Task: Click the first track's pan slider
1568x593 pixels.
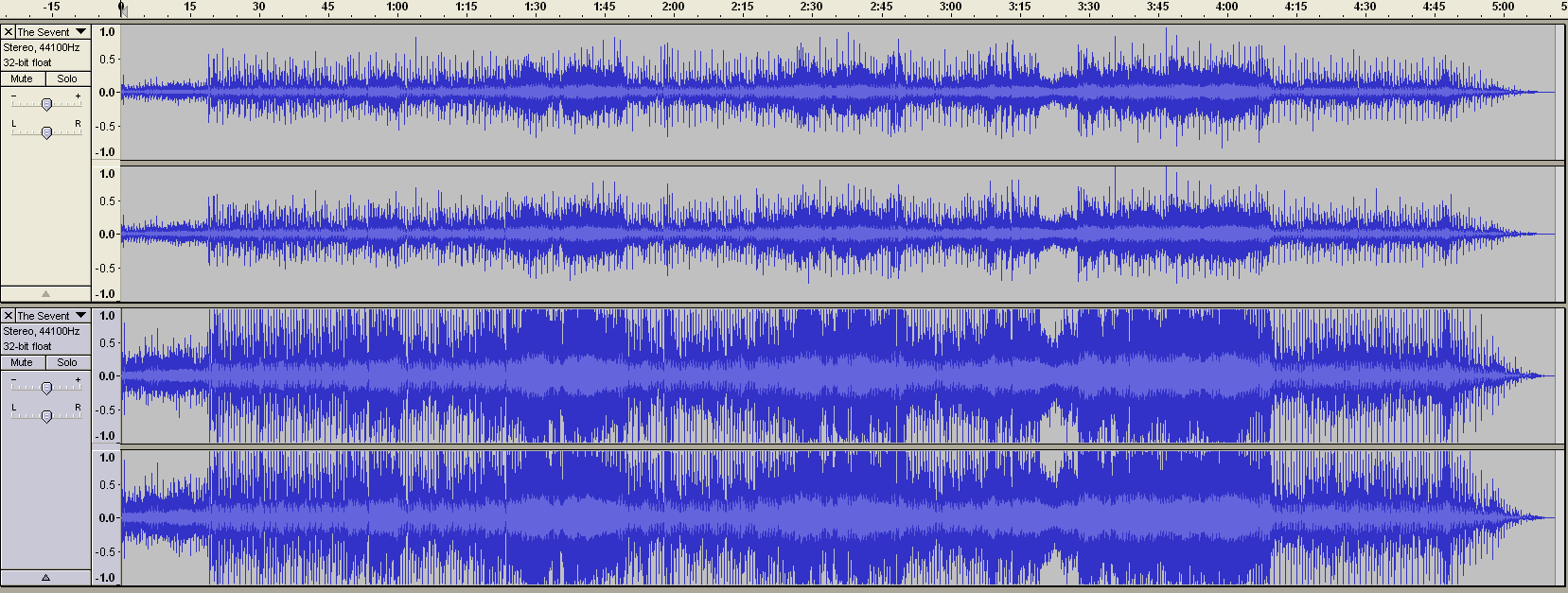Action: (x=46, y=132)
